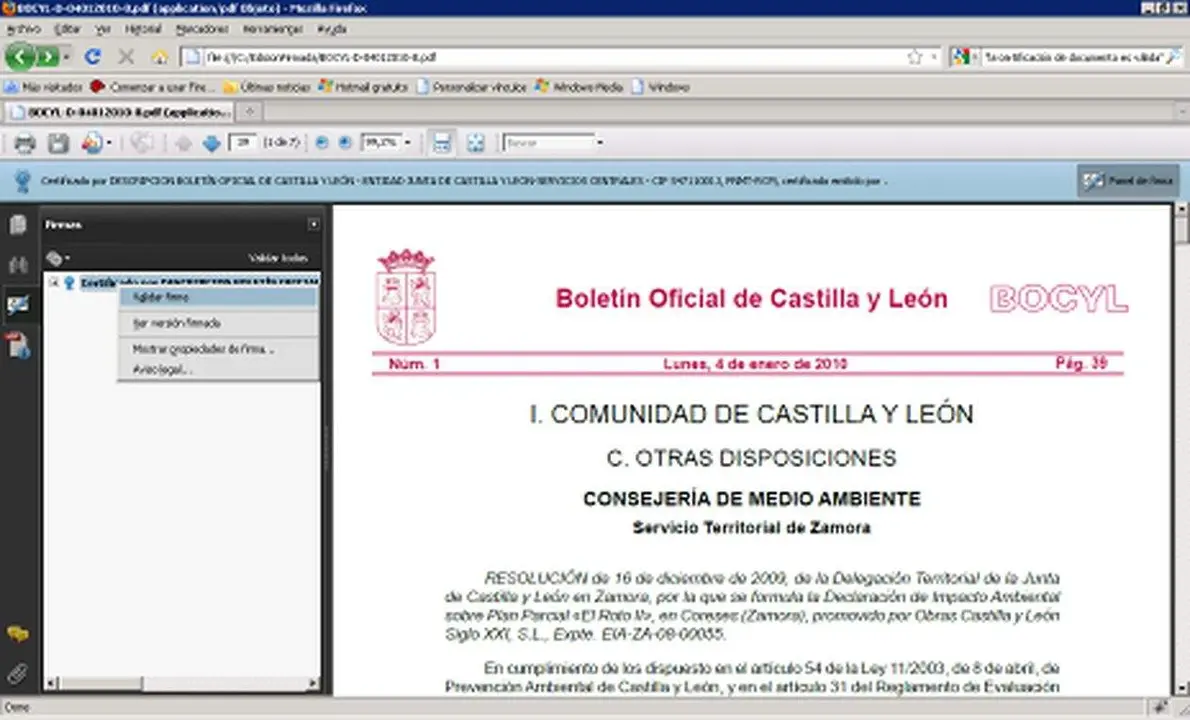Click the 'Validar todas' button

(278, 258)
